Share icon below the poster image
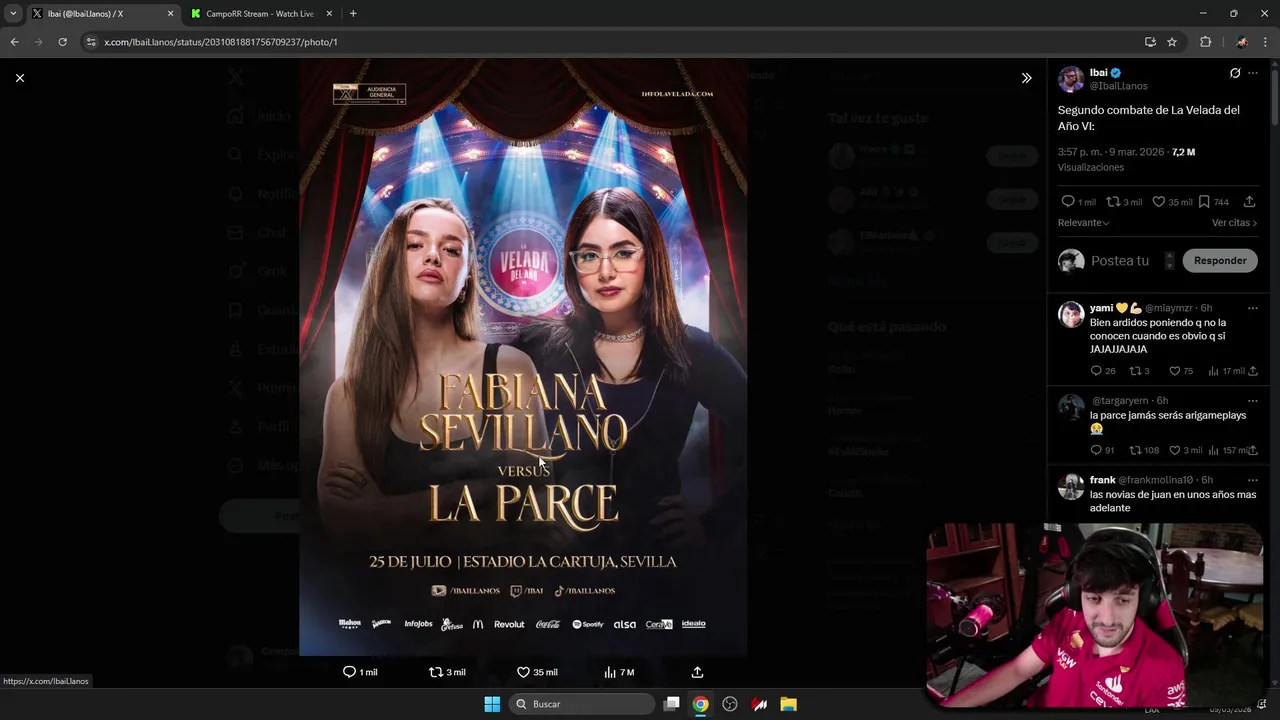The height and width of the screenshot is (720, 1280). pos(697,672)
